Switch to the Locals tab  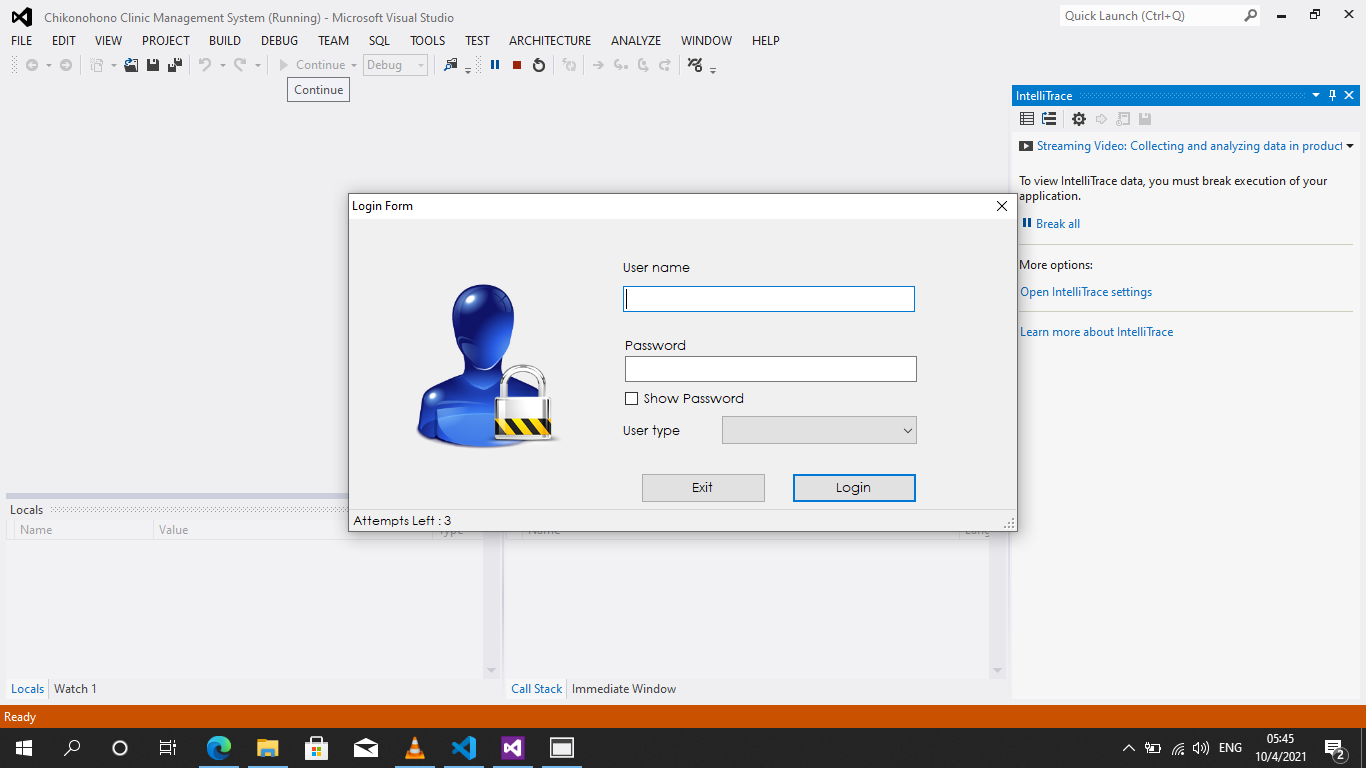28,689
